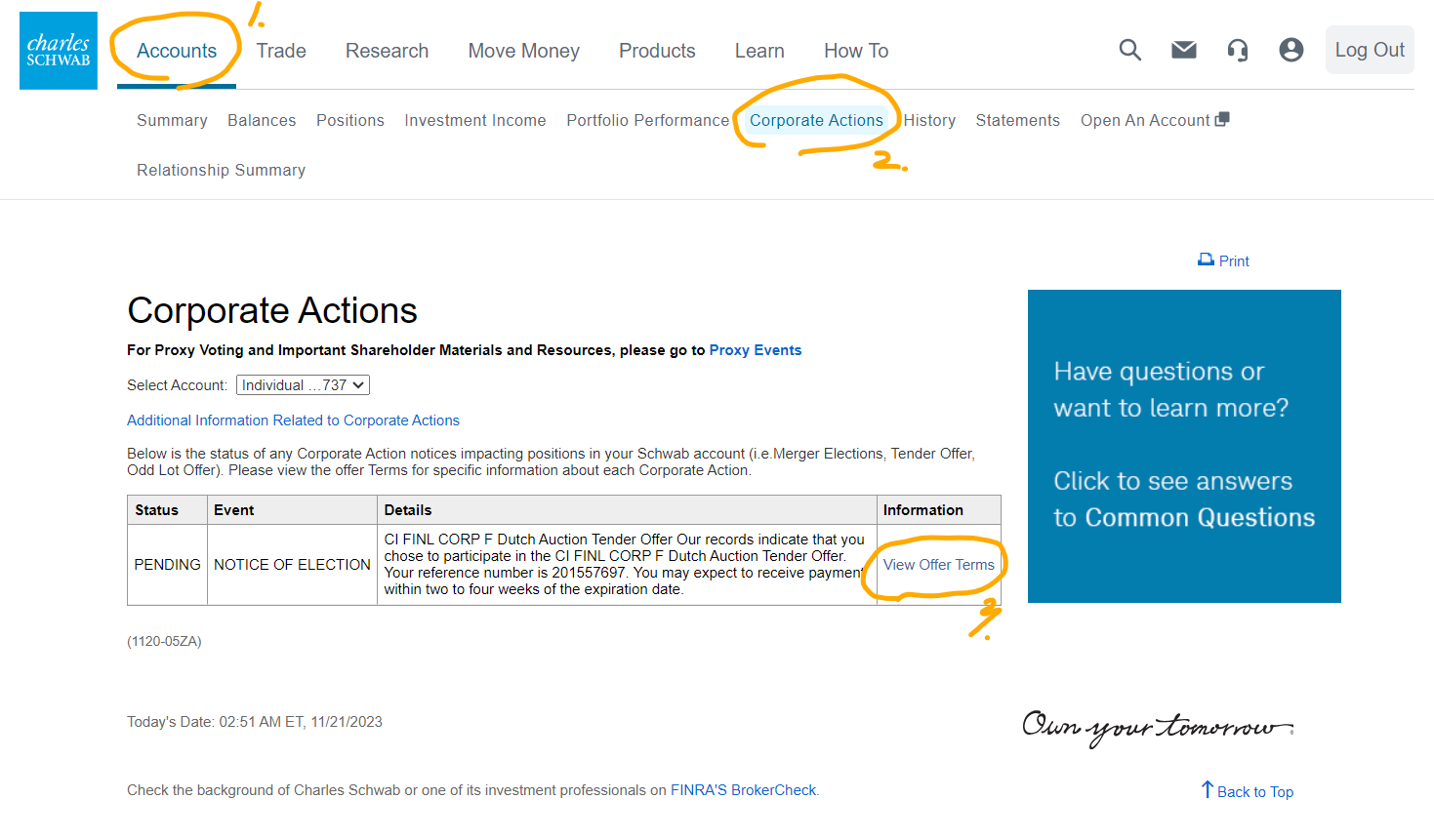Click the Charles Schwab logo

click(59, 51)
